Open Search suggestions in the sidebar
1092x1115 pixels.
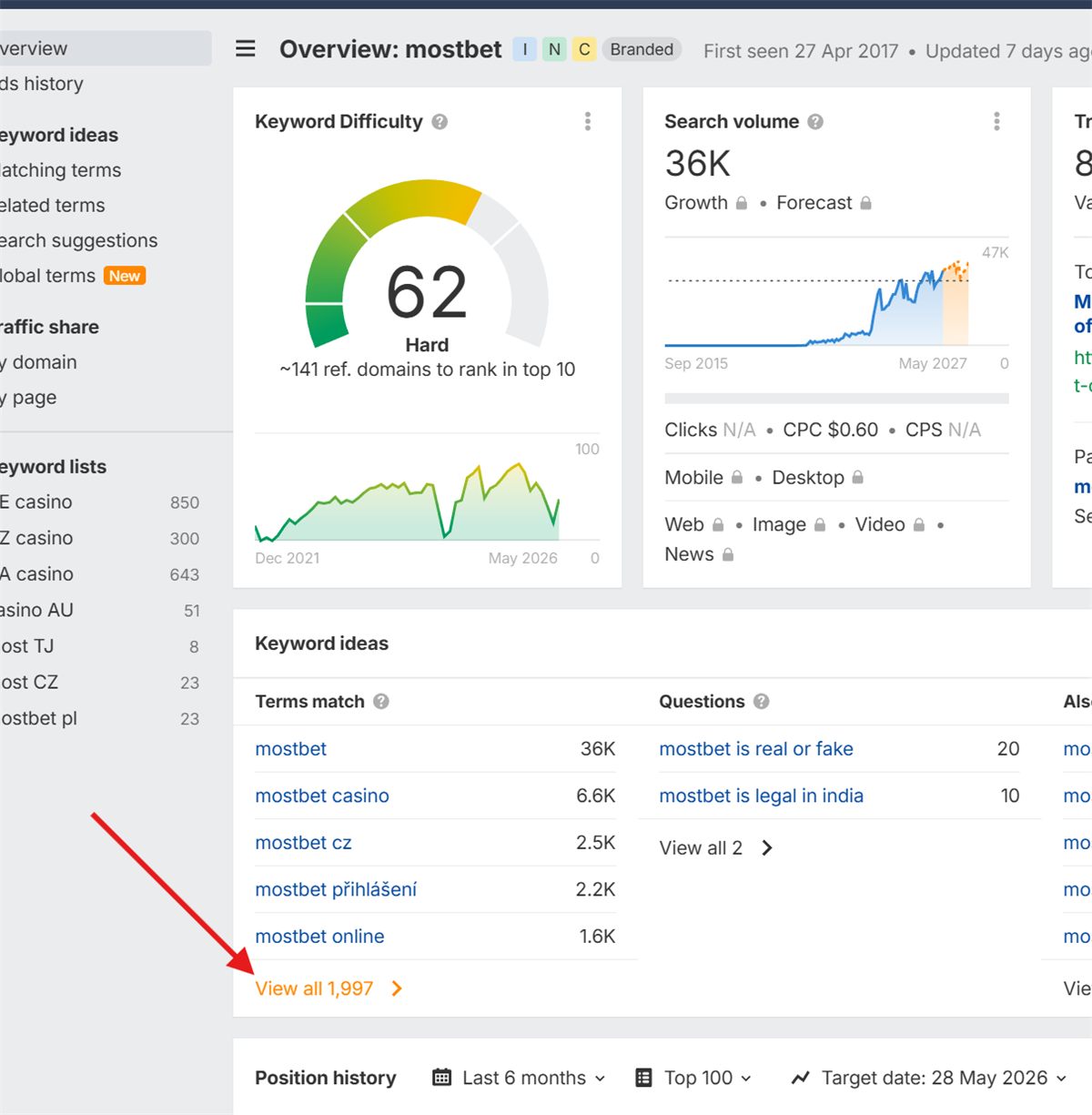78,241
